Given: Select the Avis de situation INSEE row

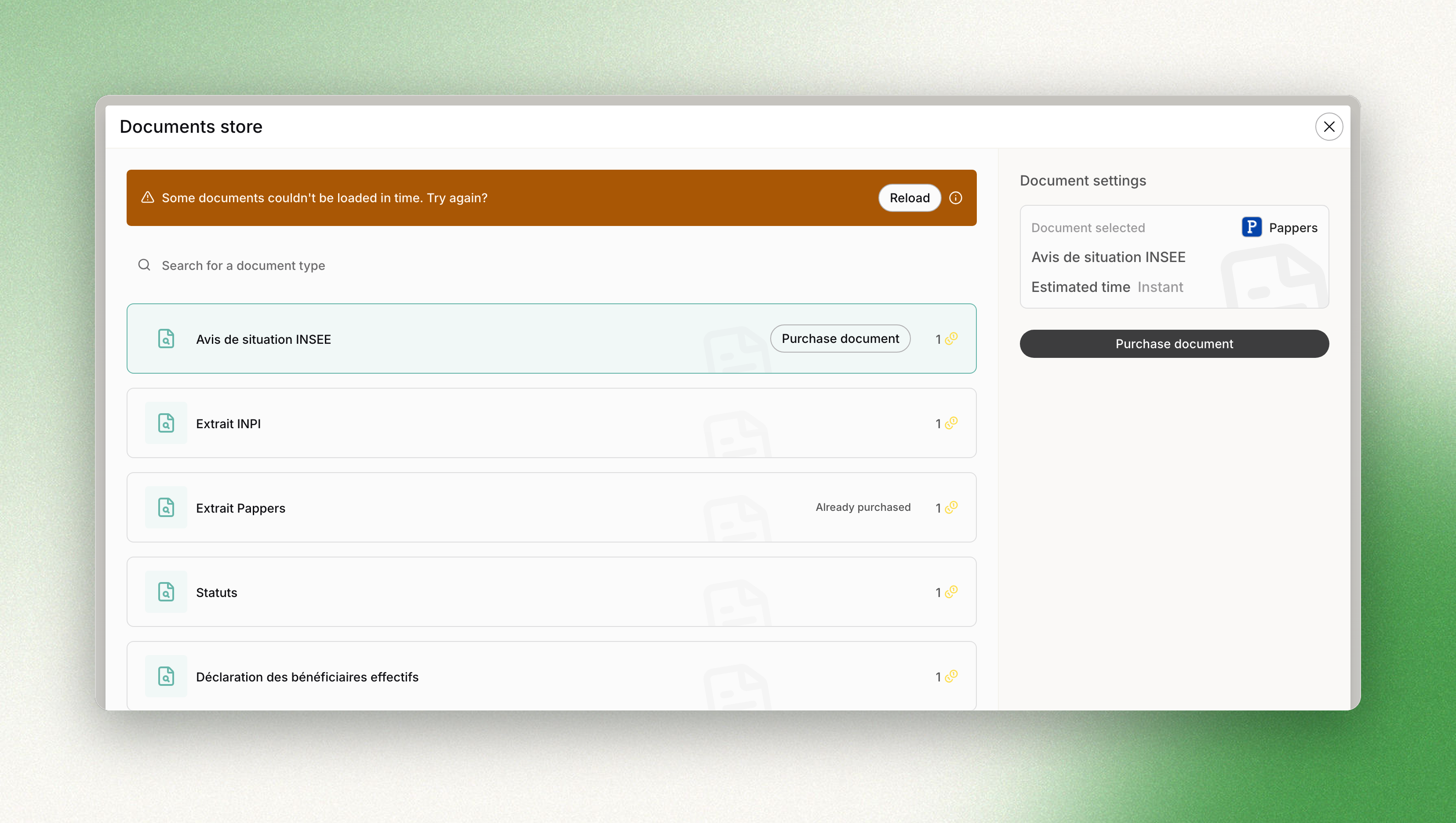Looking at the screenshot, I should click(551, 339).
